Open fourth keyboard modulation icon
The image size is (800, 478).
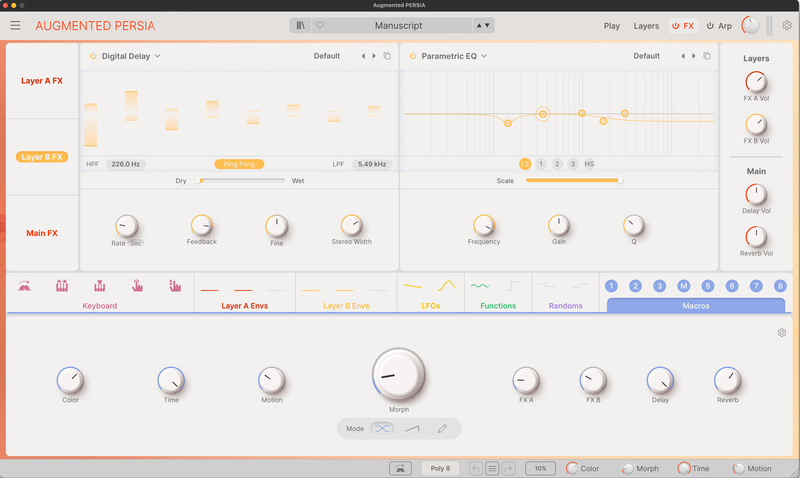tap(137, 286)
